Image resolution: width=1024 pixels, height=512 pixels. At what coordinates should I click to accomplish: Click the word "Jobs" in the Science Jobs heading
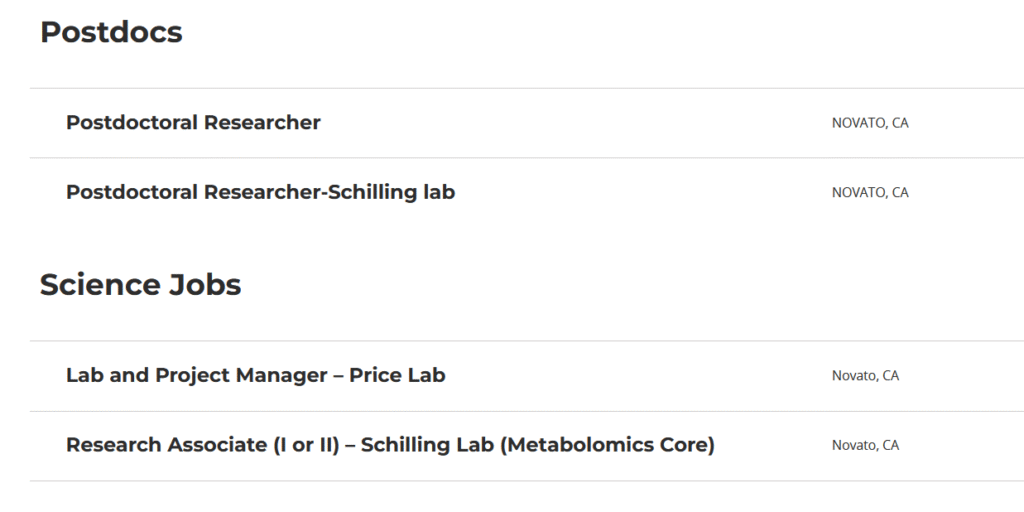[x=203, y=285]
